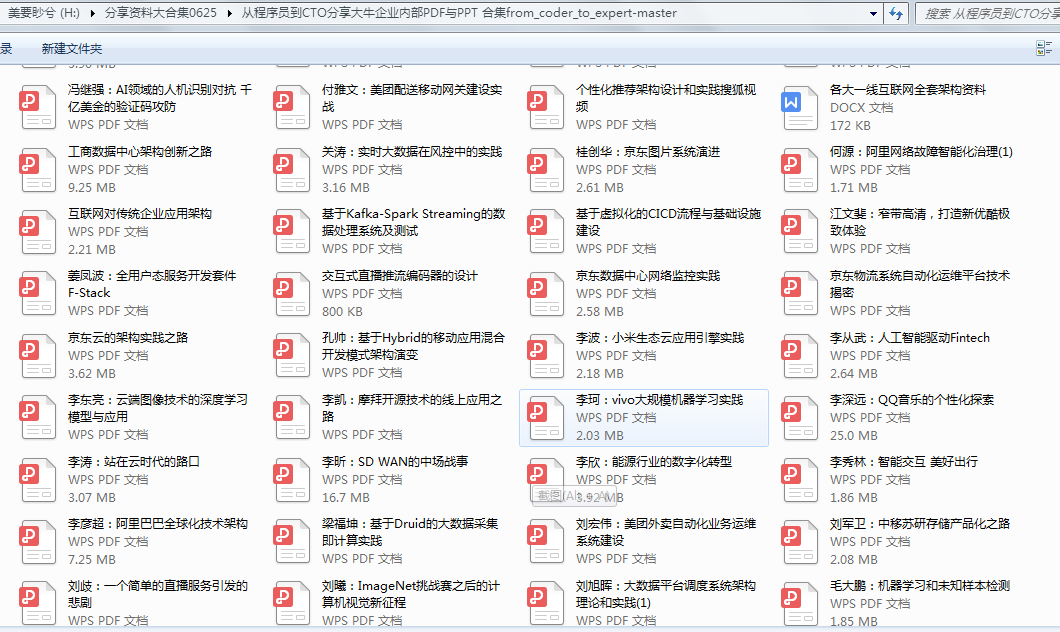
Task: Click the PDF icon for 李波 小米生态云应用引擎实践
Action: click(546, 355)
